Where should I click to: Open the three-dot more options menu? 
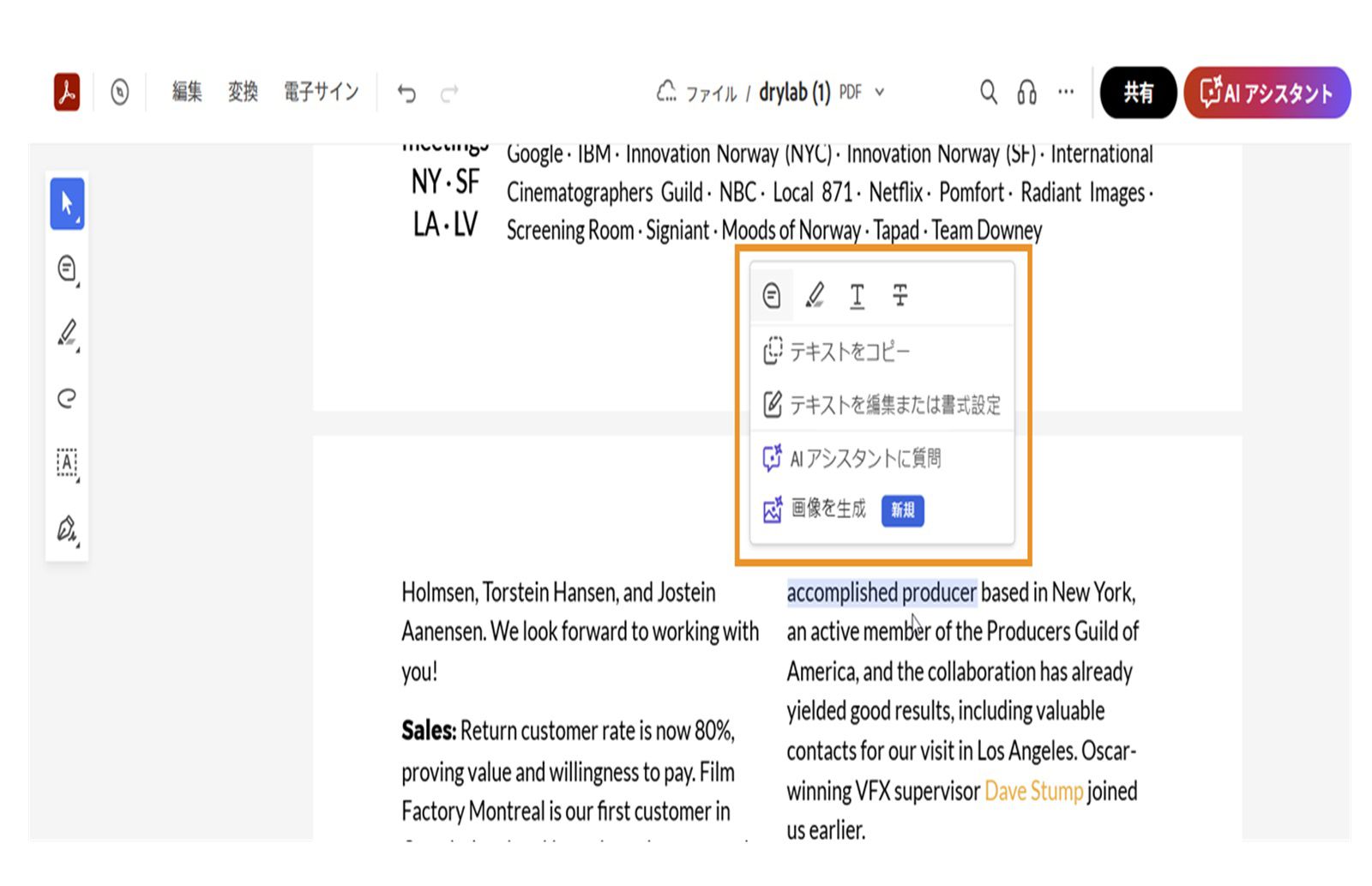pos(1065,92)
